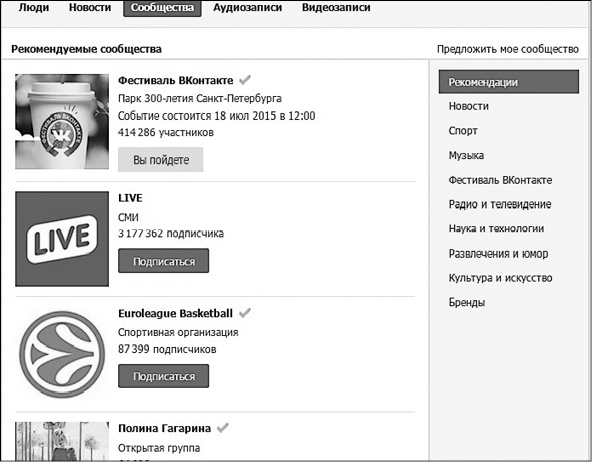Choose Культура и искусство category
The width and height of the screenshot is (592, 462).
click(x=500, y=278)
